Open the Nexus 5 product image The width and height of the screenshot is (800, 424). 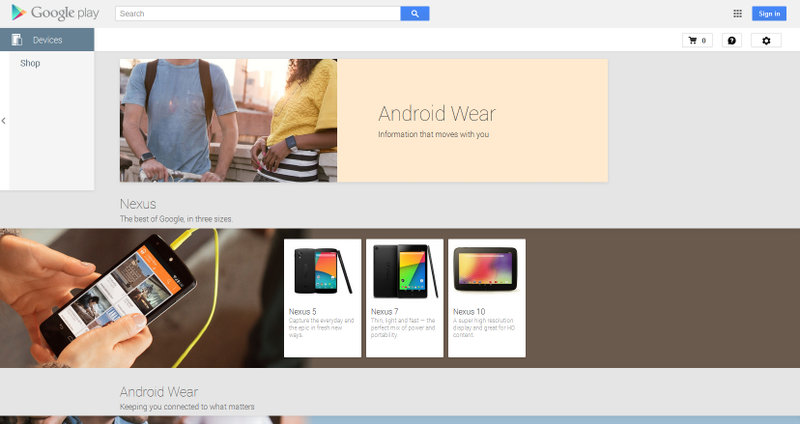[322, 270]
